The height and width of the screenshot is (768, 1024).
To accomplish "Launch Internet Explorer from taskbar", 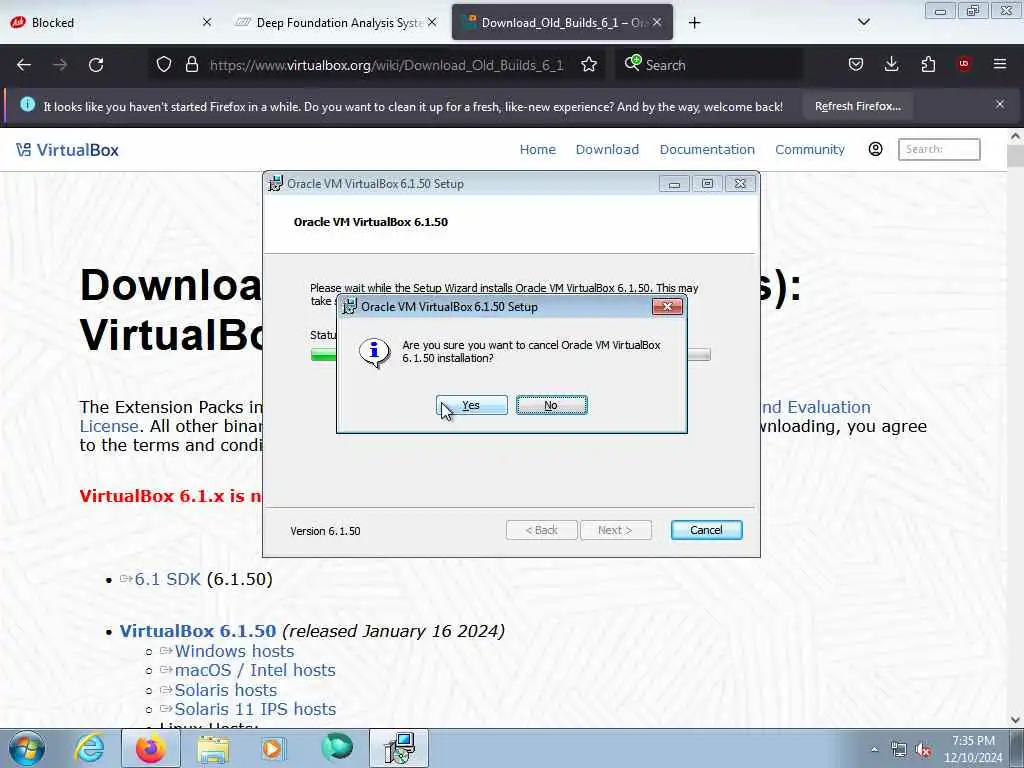I will pos(89,748).
